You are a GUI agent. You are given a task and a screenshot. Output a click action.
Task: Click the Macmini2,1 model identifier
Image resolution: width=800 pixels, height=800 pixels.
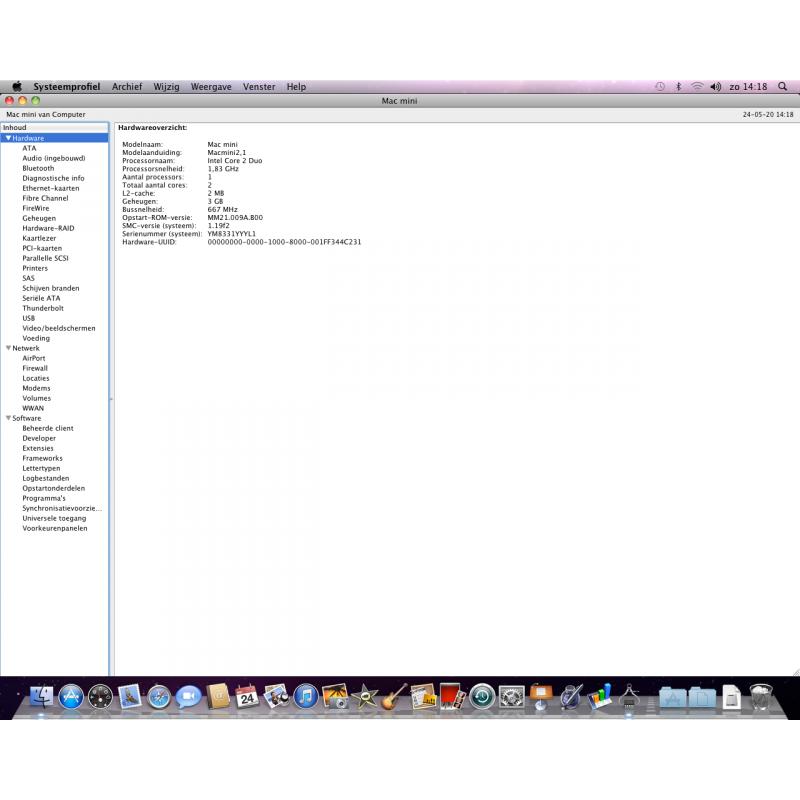click(227, 153)
